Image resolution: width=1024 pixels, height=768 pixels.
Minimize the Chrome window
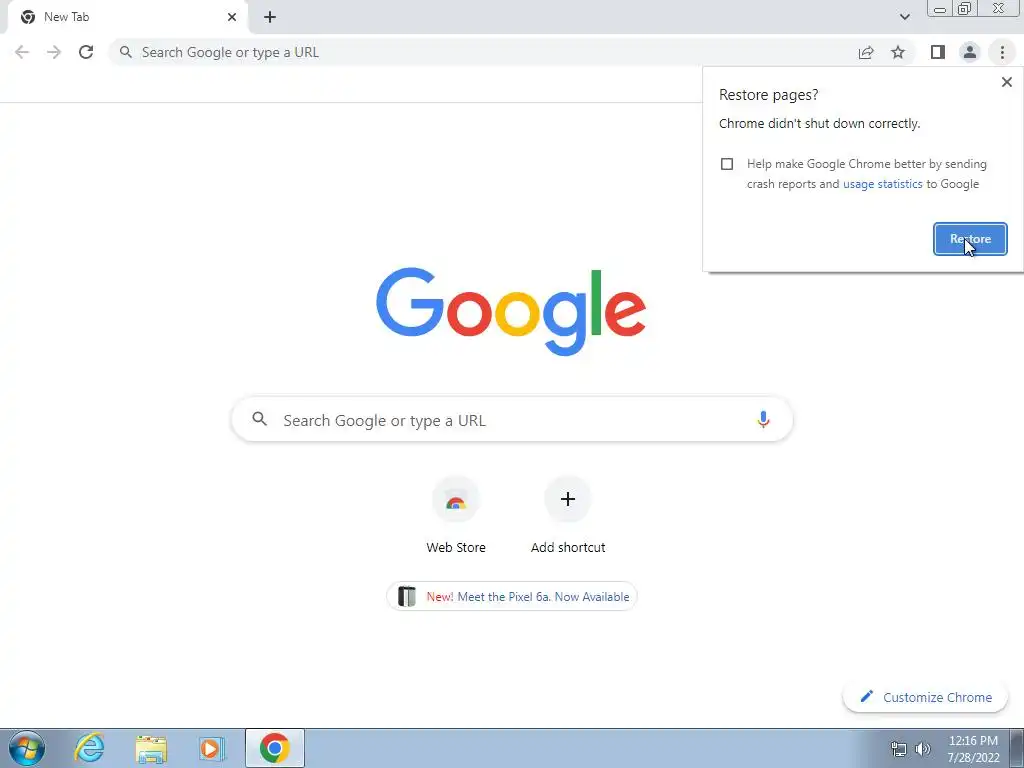(x=940, y=9)
